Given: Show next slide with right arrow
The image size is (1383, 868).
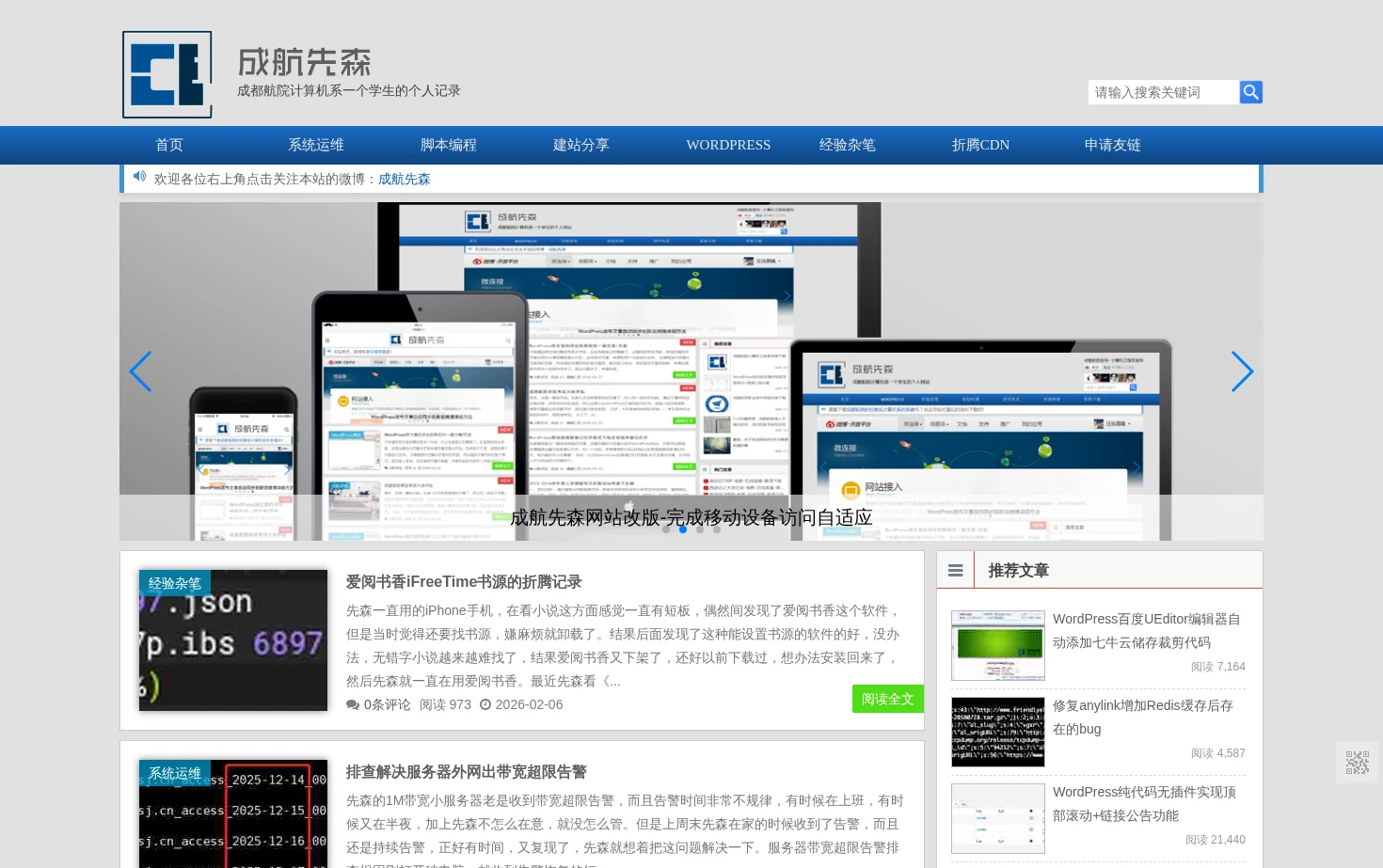Looking at the screenshot, I should click(x=1243, y=371).
